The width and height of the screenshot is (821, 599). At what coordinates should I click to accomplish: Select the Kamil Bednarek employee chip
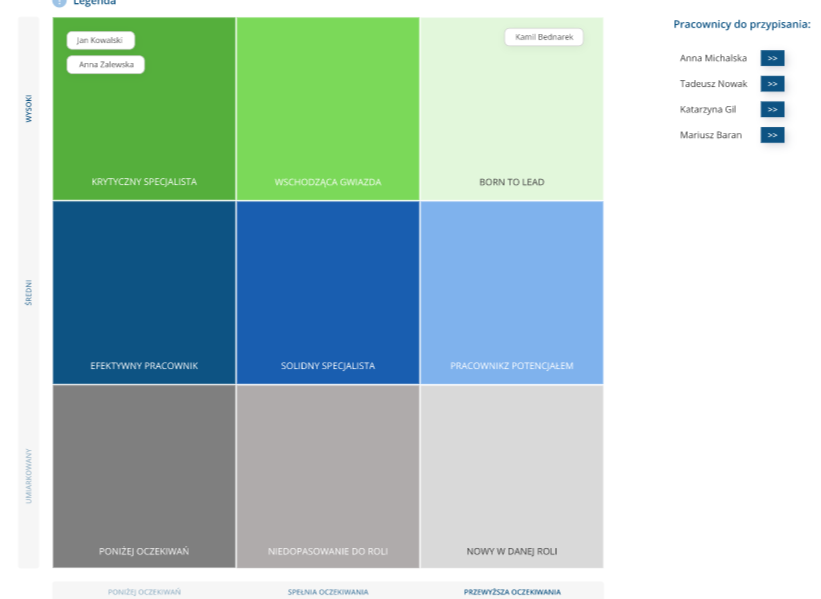point(543,37)
